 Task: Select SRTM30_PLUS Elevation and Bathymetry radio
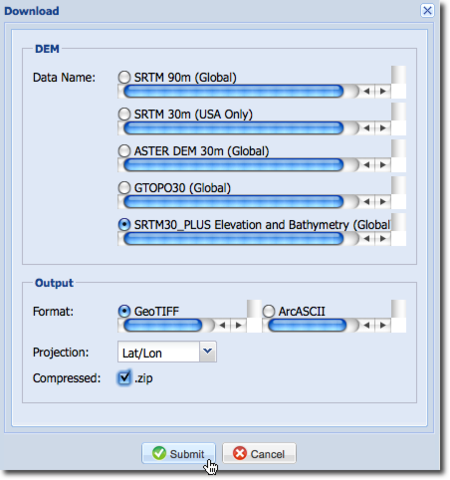point(124,224)
